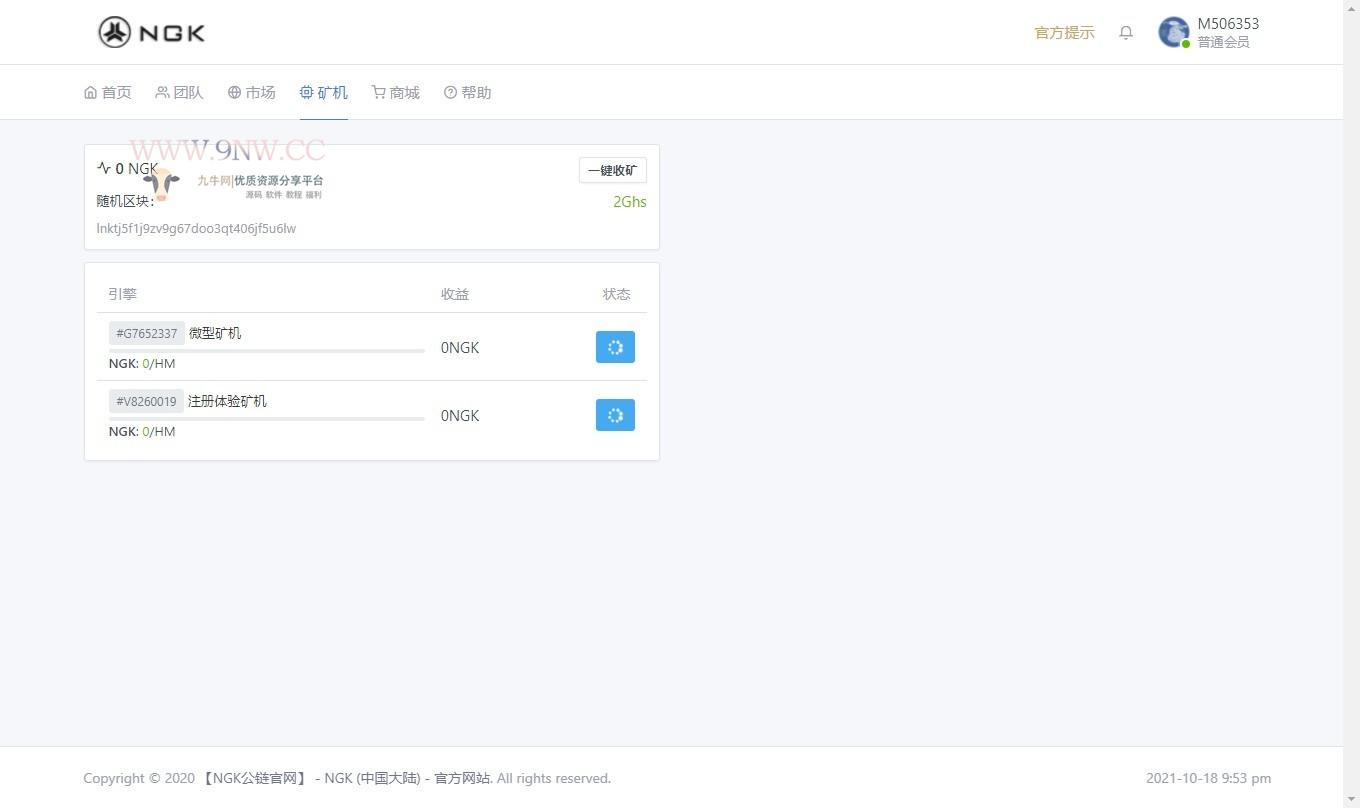
Task: Click the 状态 column header
Action: coord(617,294)
